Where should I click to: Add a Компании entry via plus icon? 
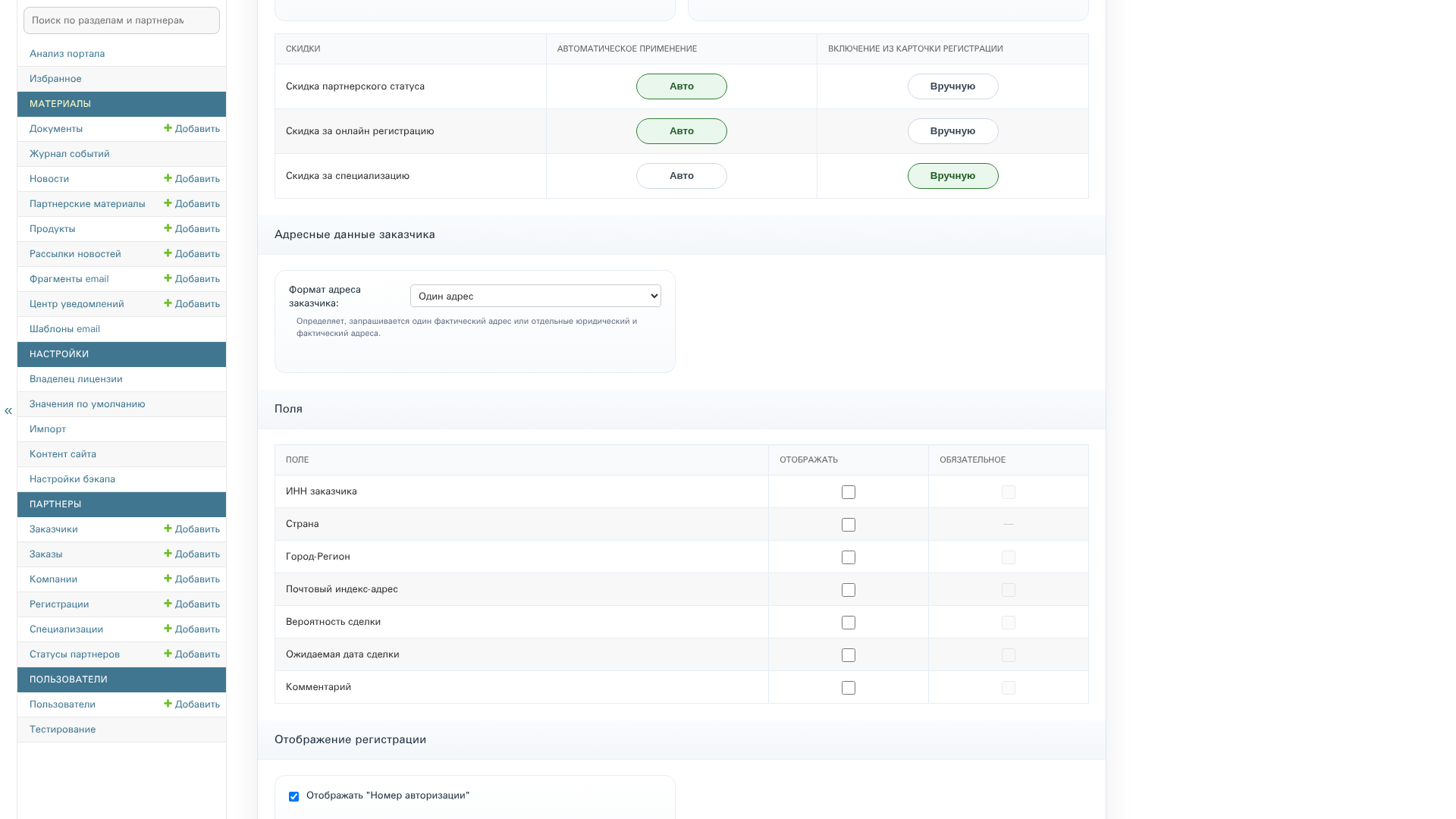[x=192, y=579]
